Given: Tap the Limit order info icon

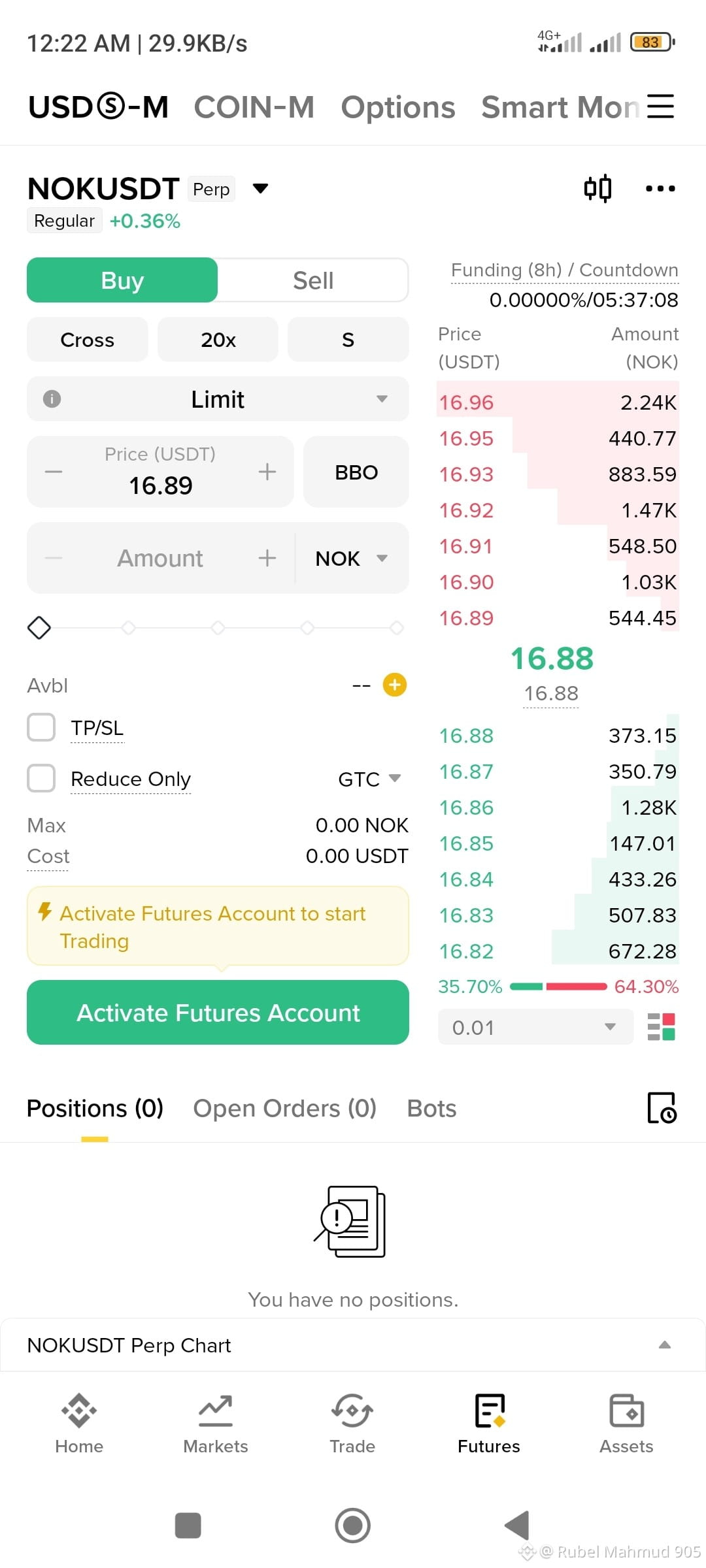Looking at the screenshot, I should tap(52, 399).
